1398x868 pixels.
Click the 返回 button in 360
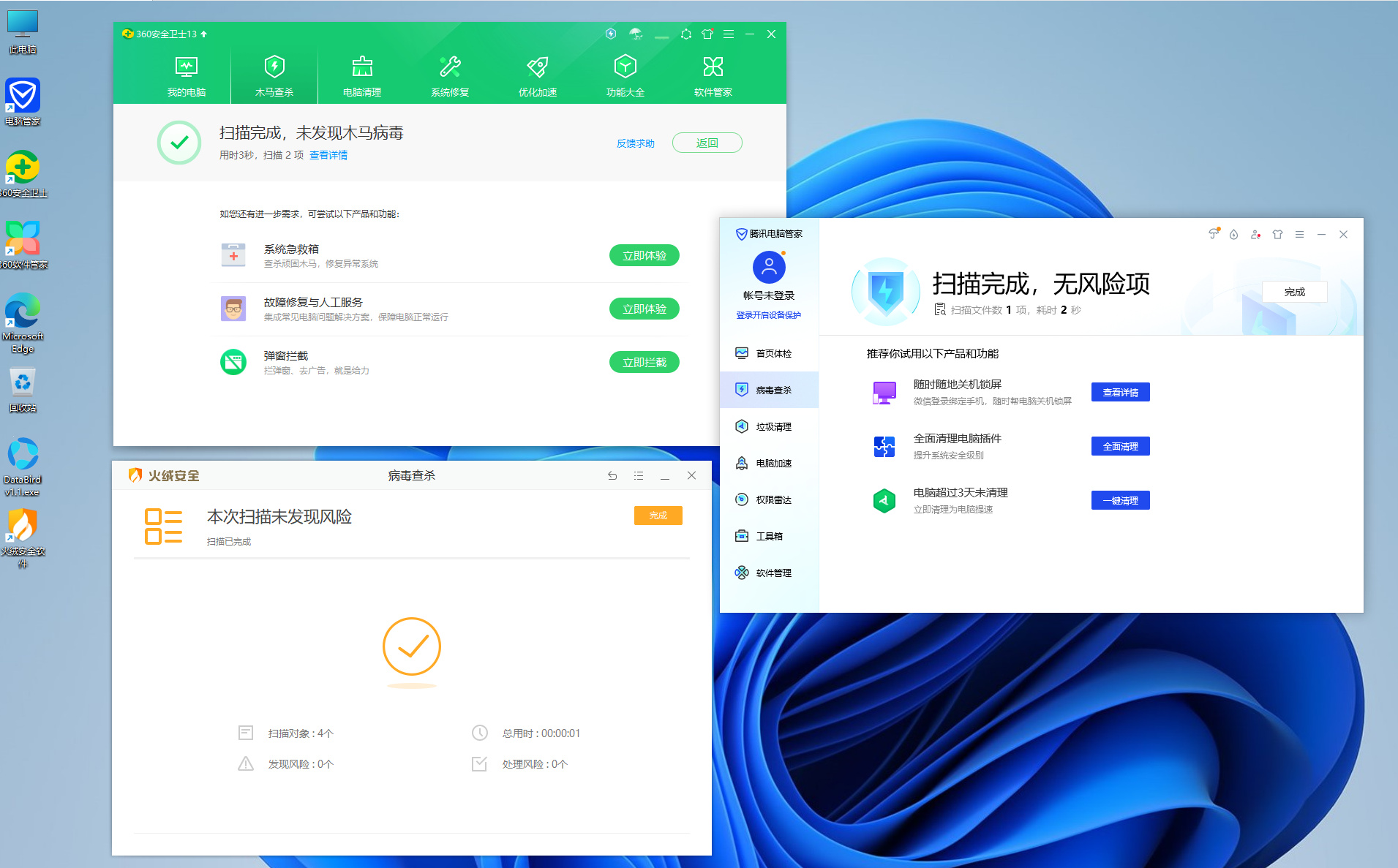707,143
